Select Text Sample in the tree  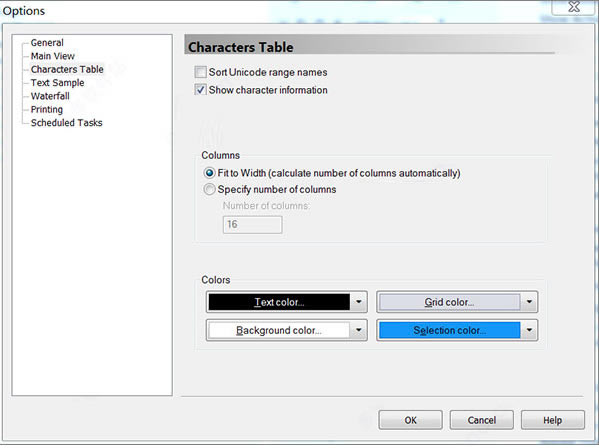57,83
